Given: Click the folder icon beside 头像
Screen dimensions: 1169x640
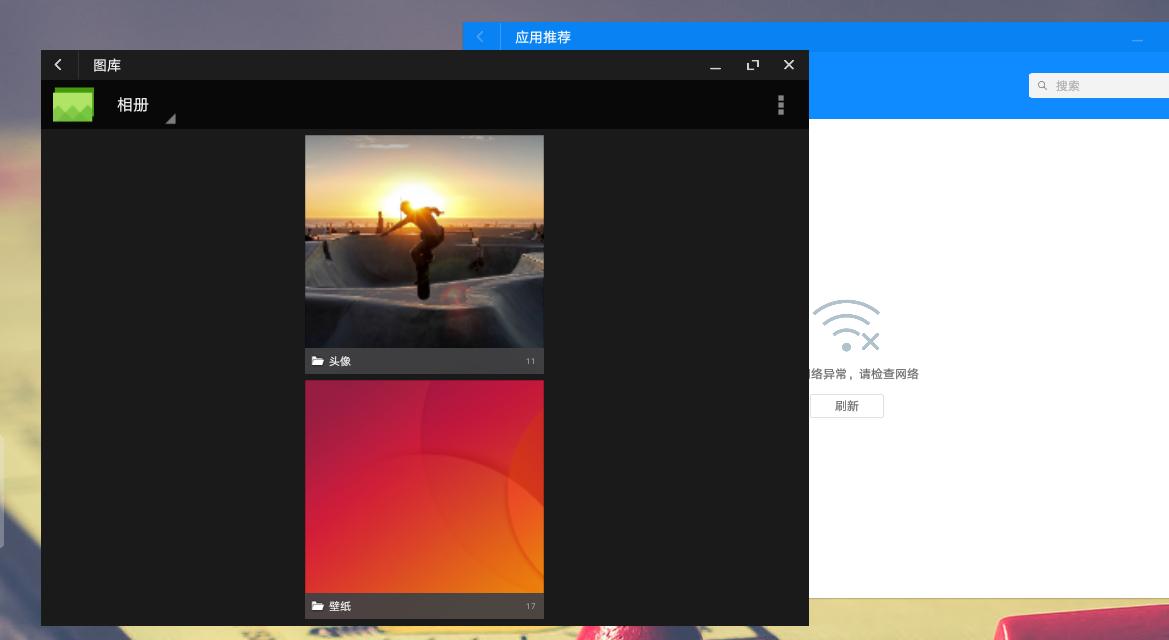Looking at the screenshot, I should (318, 361).
